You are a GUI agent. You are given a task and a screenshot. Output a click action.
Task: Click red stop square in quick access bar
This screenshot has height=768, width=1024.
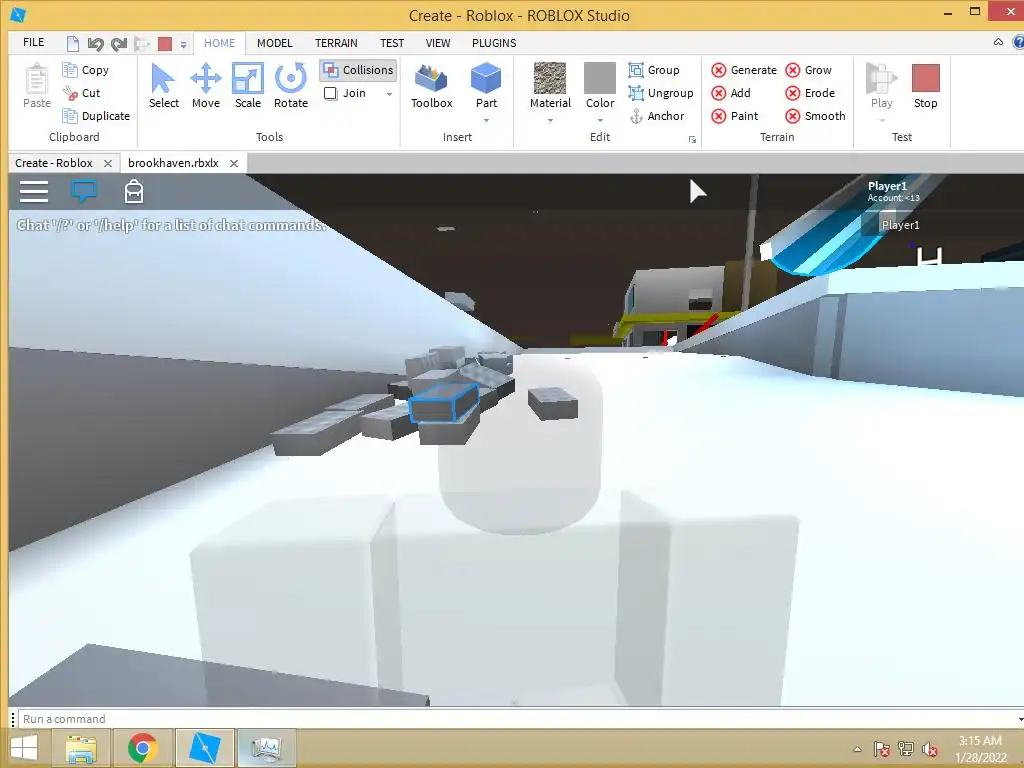coord(165,44)
